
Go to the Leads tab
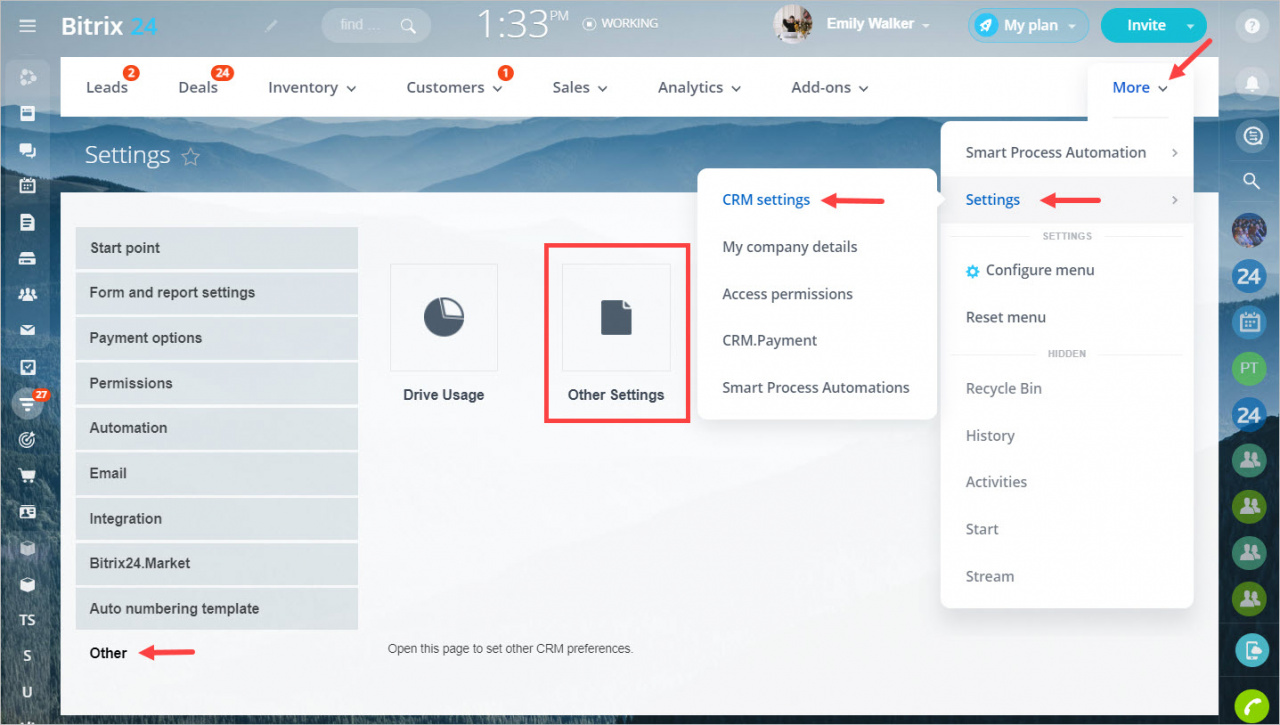click(107, 88)
